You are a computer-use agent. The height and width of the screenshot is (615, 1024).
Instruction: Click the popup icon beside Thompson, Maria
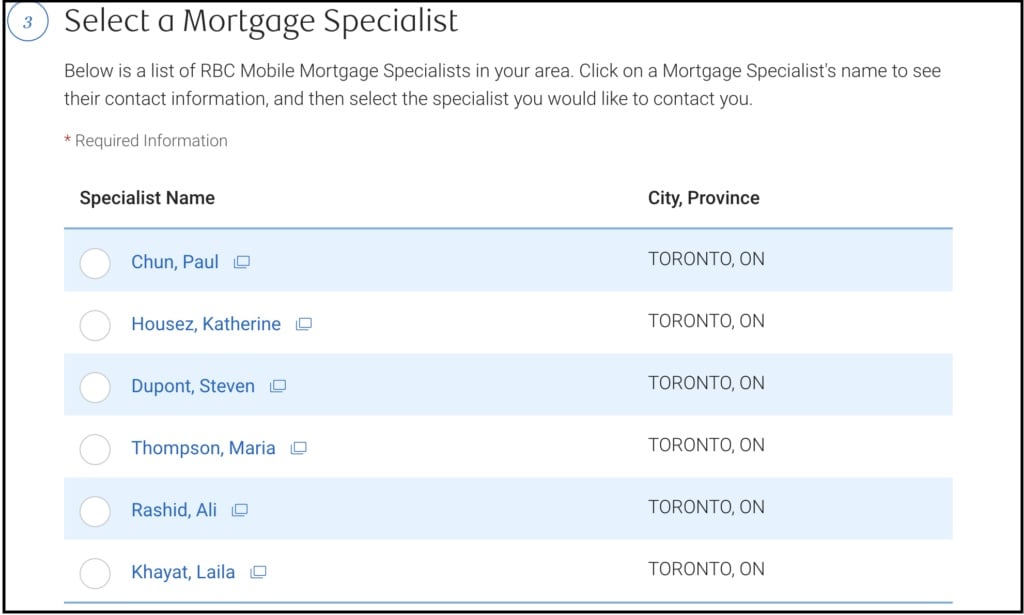(x=298, y=448)
